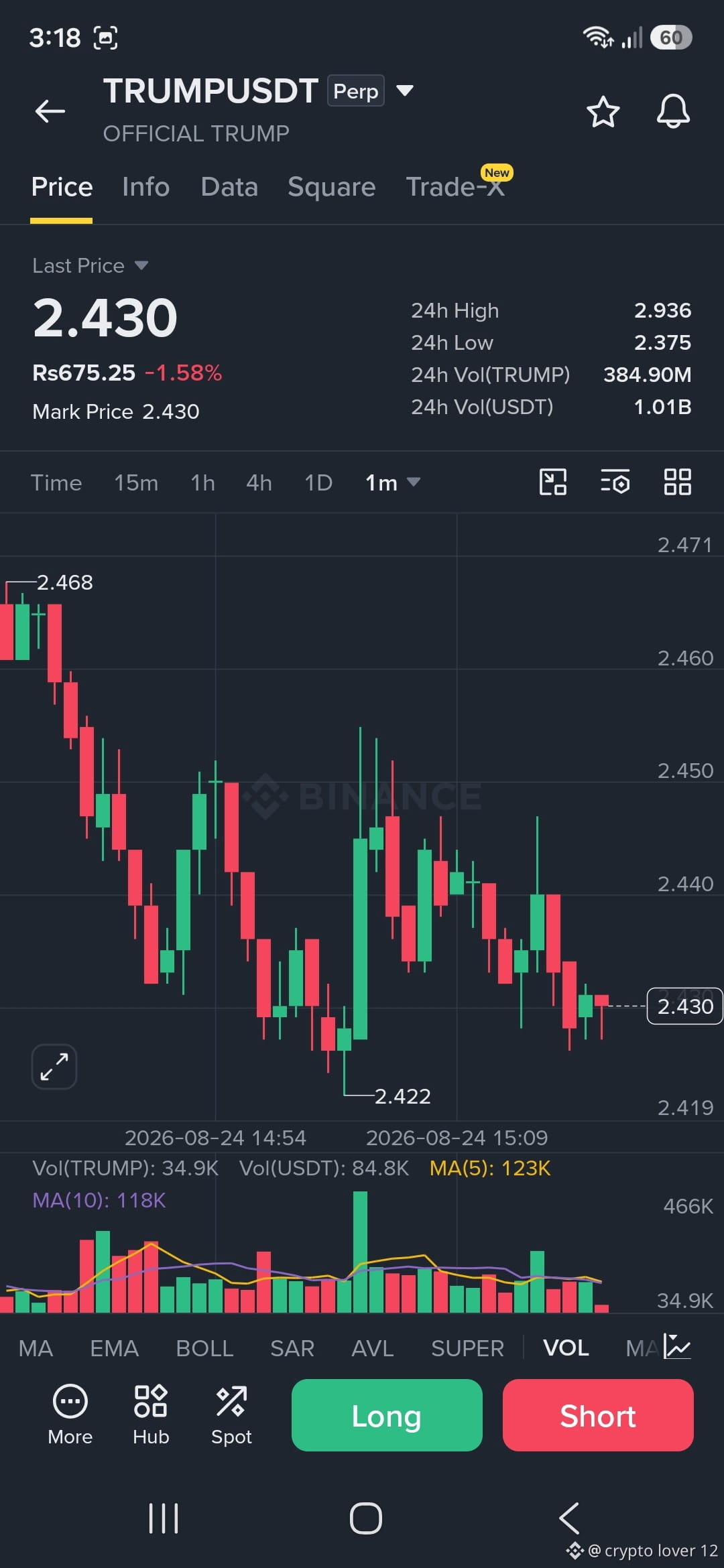This screenshot has width=724, height=1568.
Task: Tap the large 2.430 last price
Action: click(105, 318)
